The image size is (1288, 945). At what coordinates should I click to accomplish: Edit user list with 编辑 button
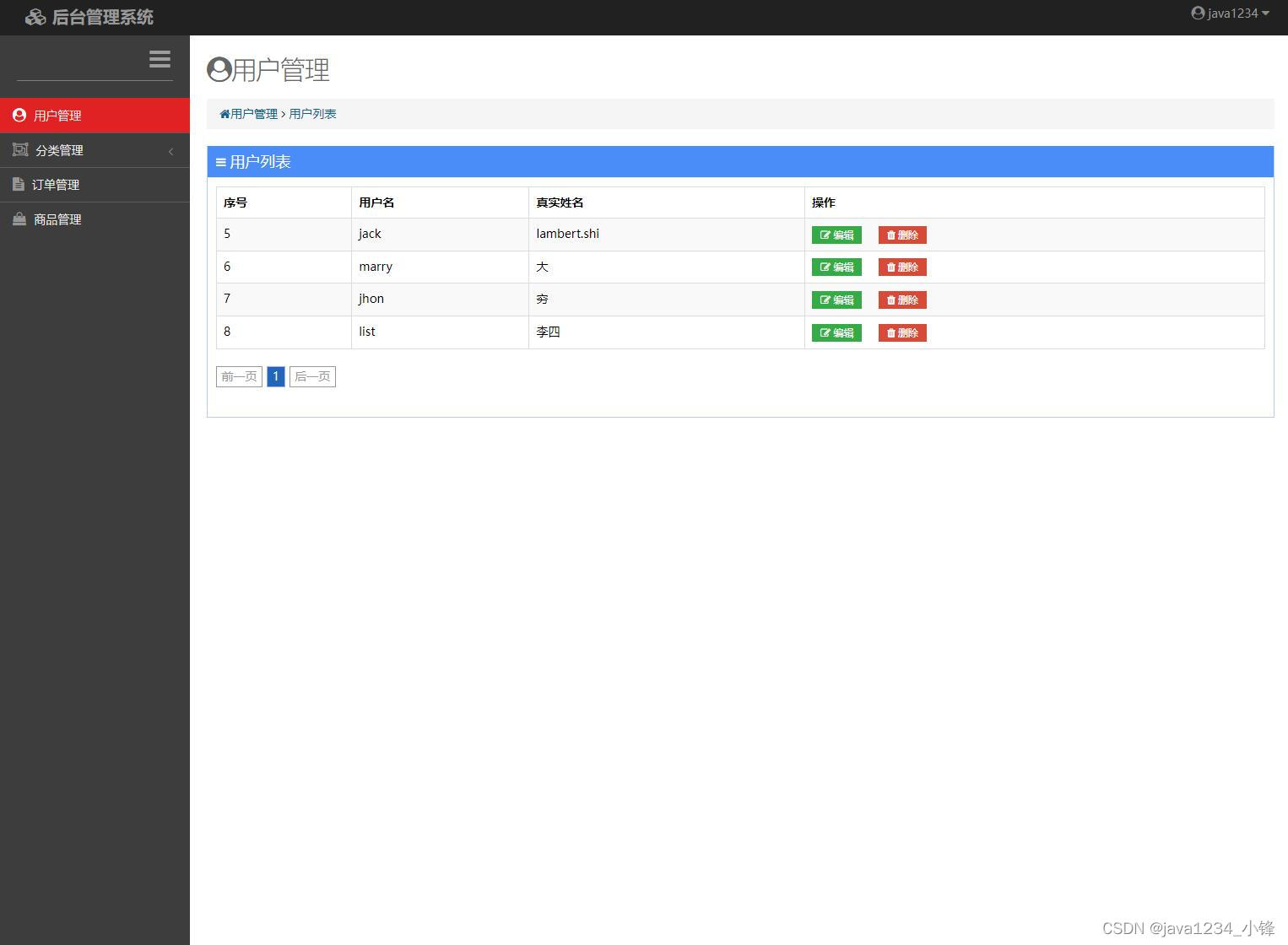tap(836, 332)
